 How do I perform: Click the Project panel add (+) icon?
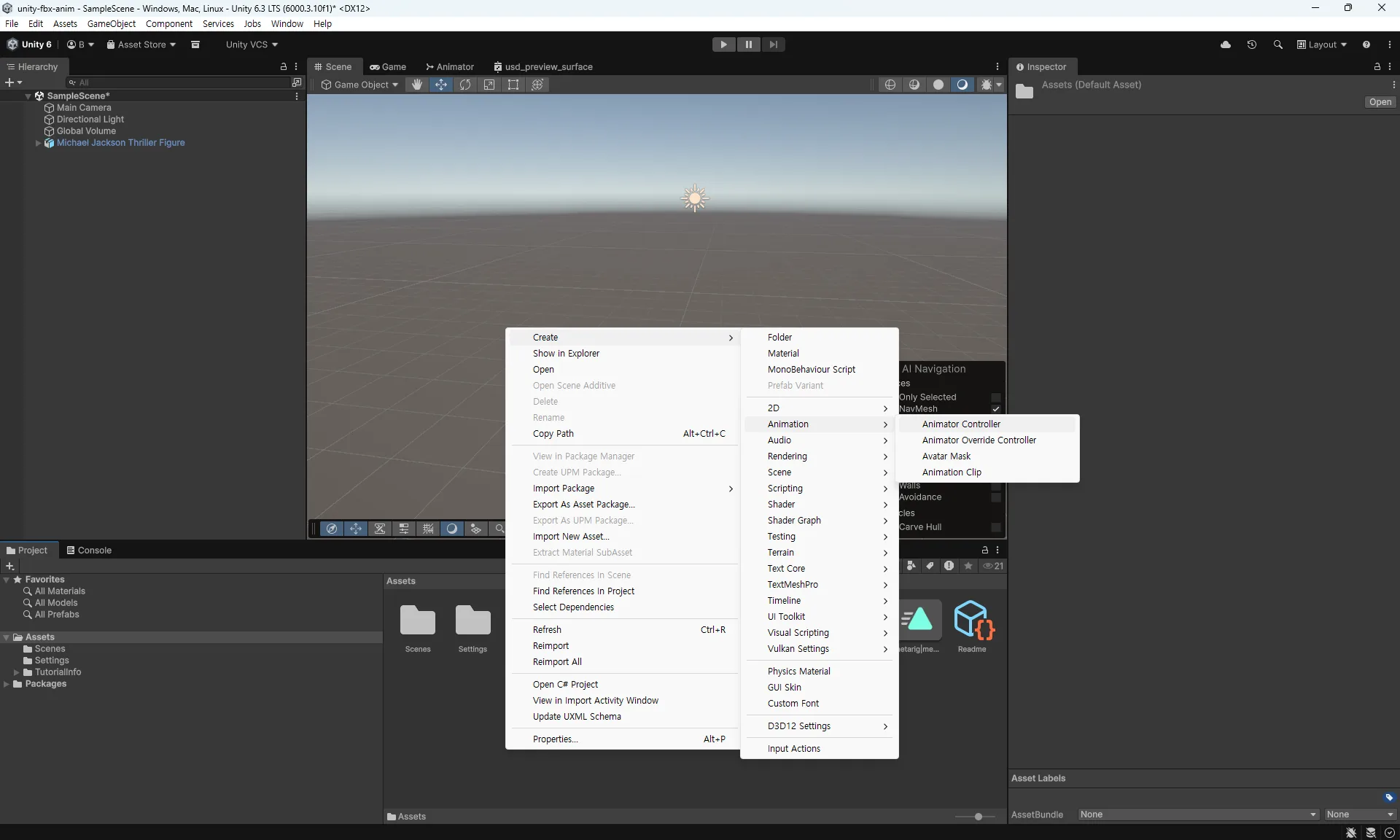10,566
